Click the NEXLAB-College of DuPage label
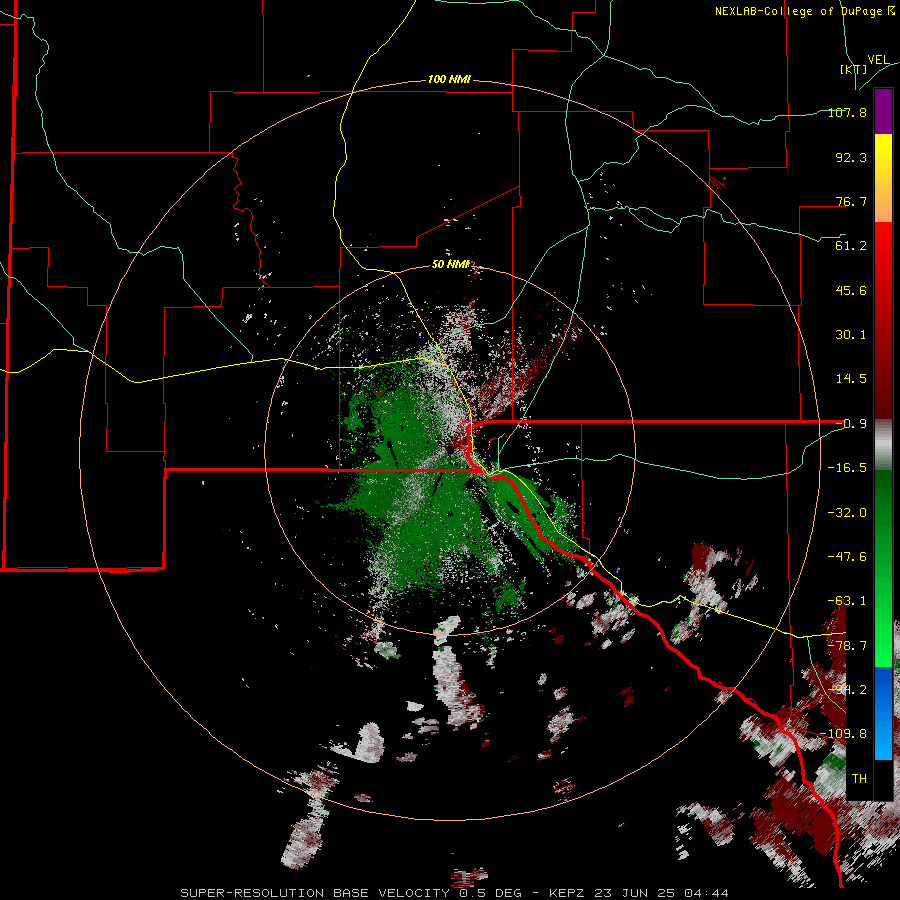 (804, 11)
